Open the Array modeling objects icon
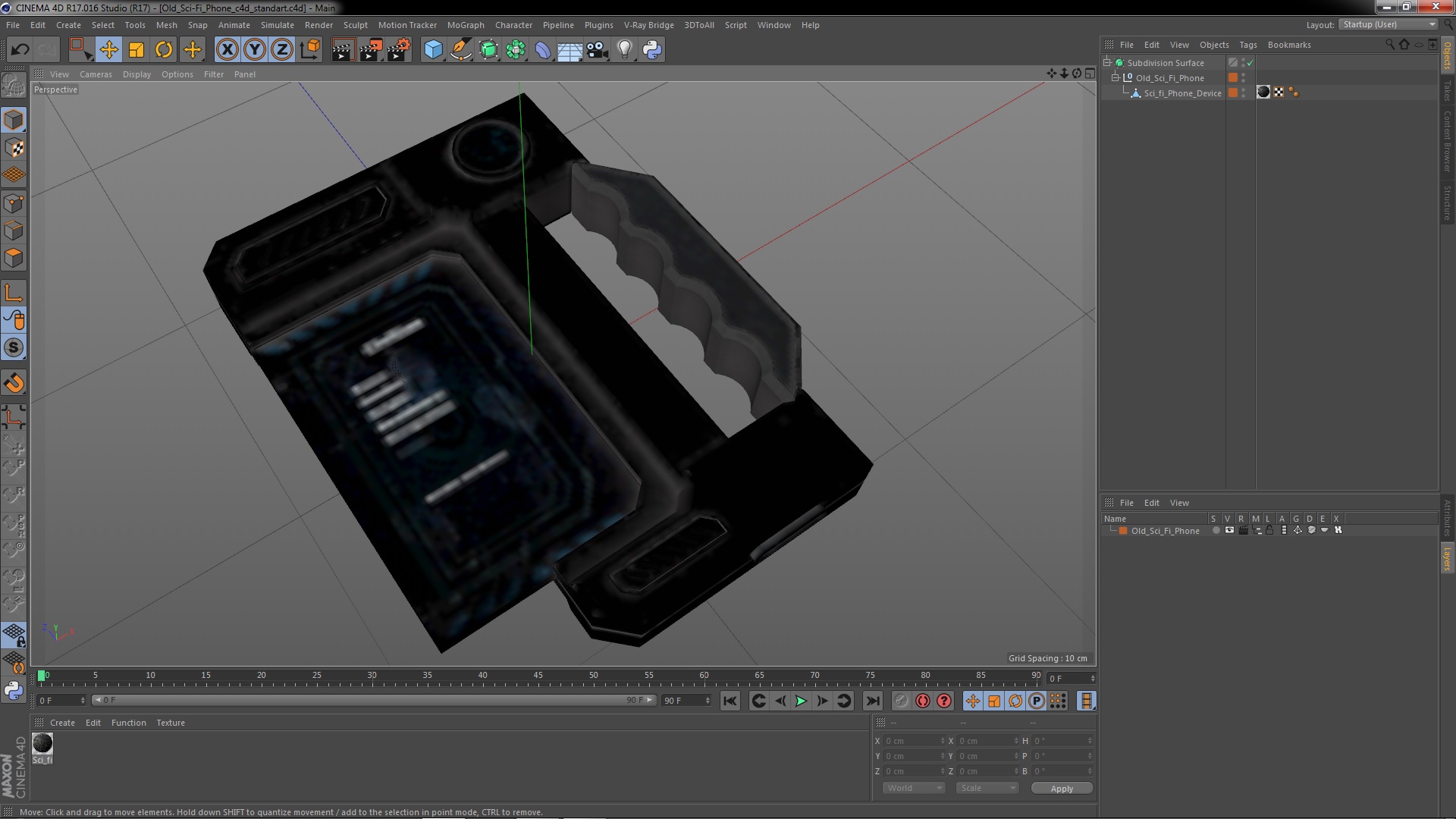 [516, 50]
